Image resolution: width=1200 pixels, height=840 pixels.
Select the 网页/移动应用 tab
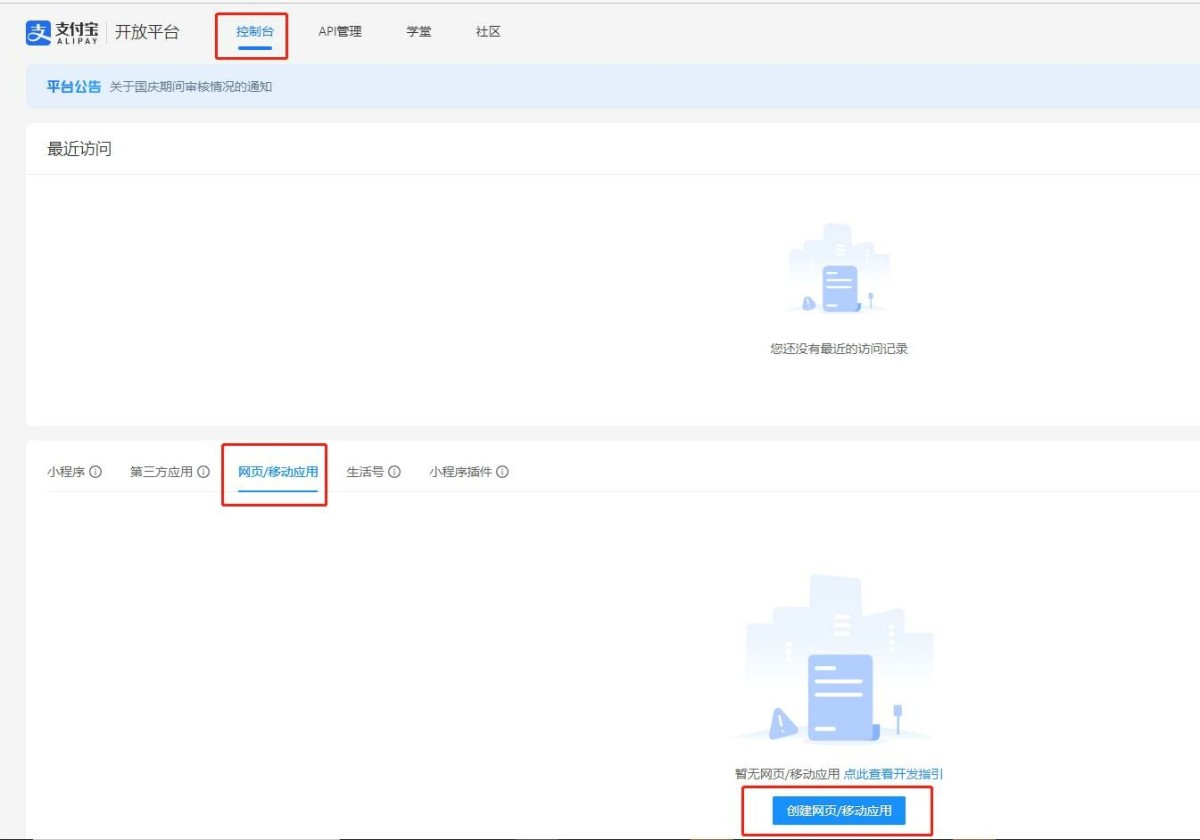point(278,472)
